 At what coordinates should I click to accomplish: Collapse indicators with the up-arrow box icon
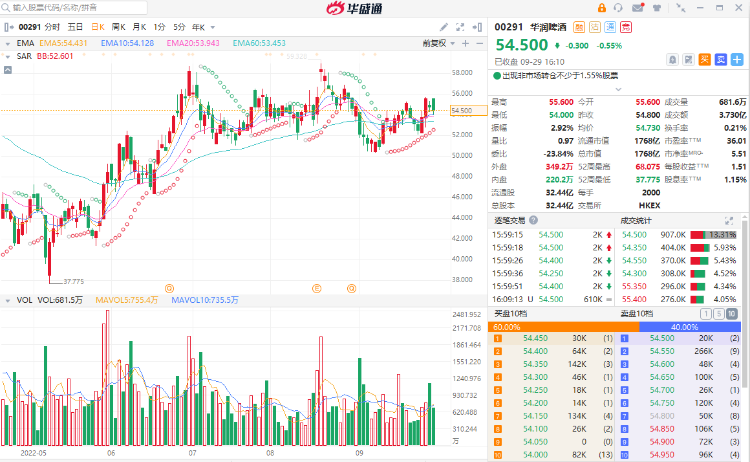coord(8,70)
